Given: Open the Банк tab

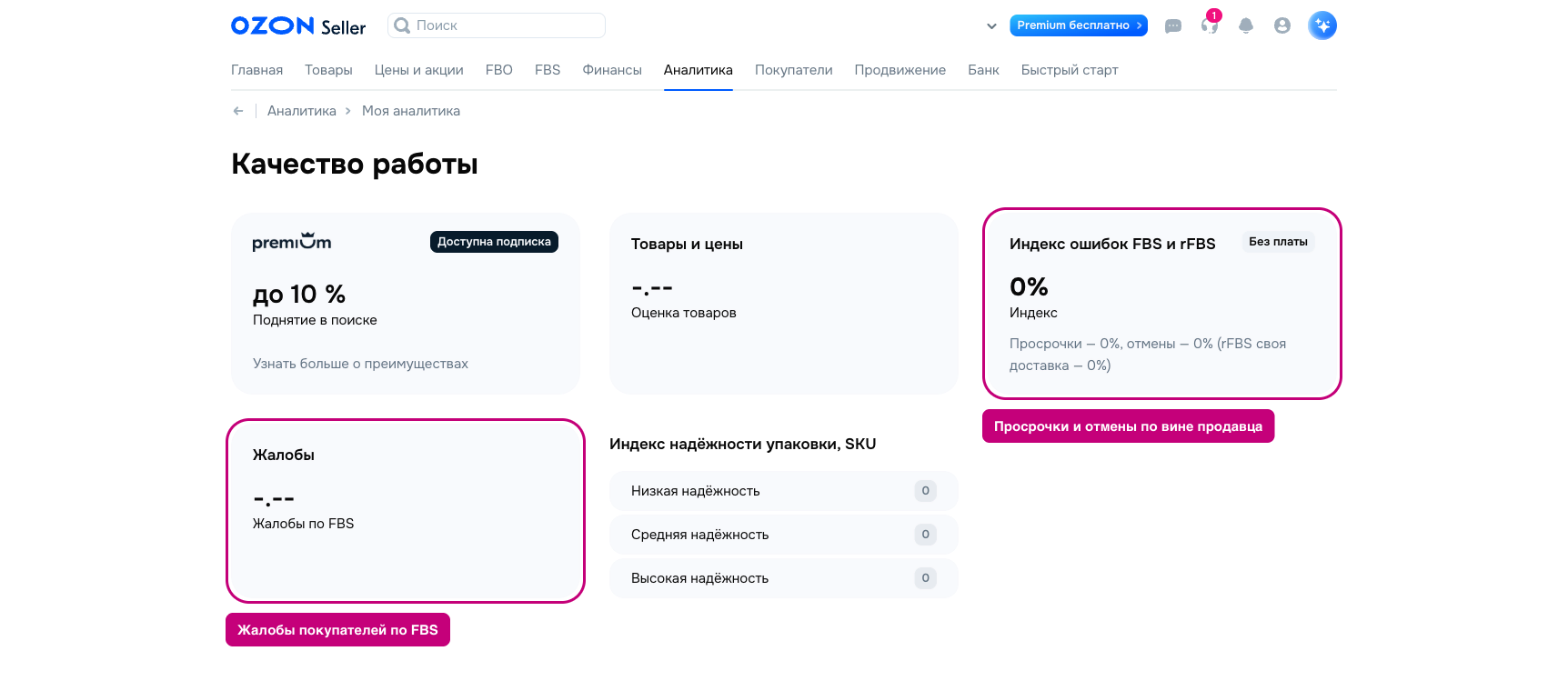Looking at the screenshot, I should 983,70.
